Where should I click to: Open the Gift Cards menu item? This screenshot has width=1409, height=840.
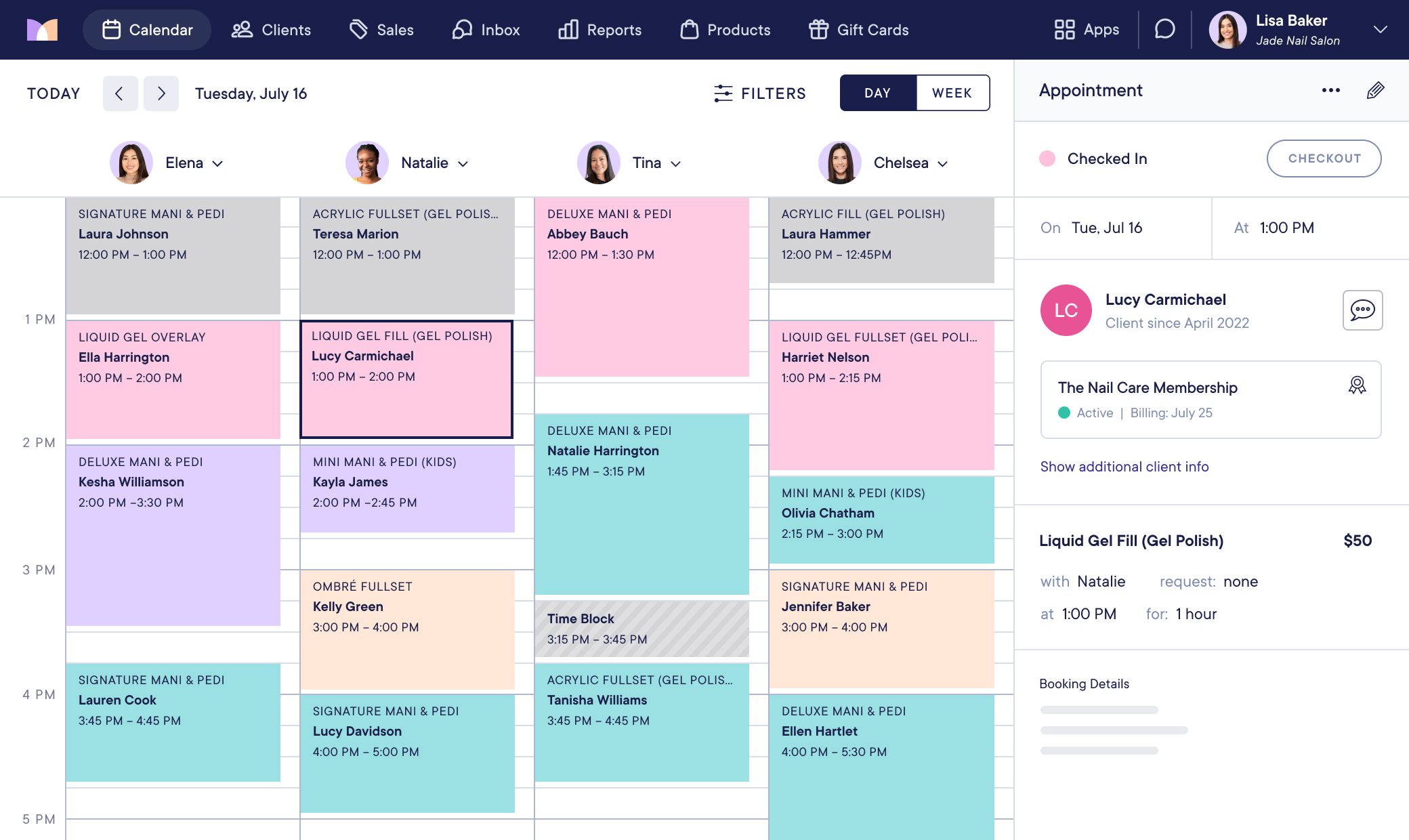point(858,30)
